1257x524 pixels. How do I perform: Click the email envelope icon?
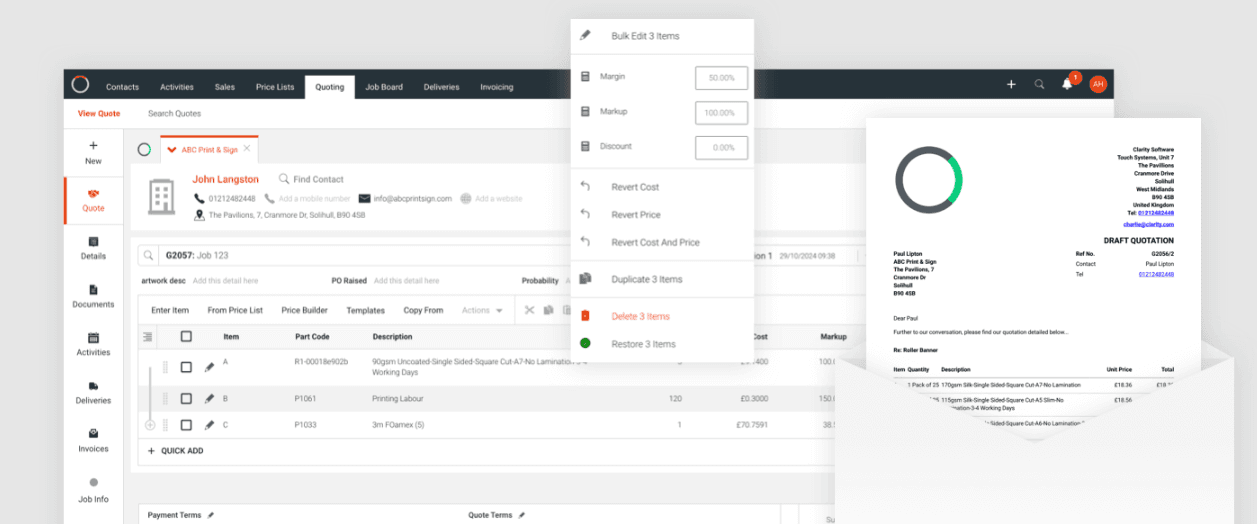[x=365, y=198]
